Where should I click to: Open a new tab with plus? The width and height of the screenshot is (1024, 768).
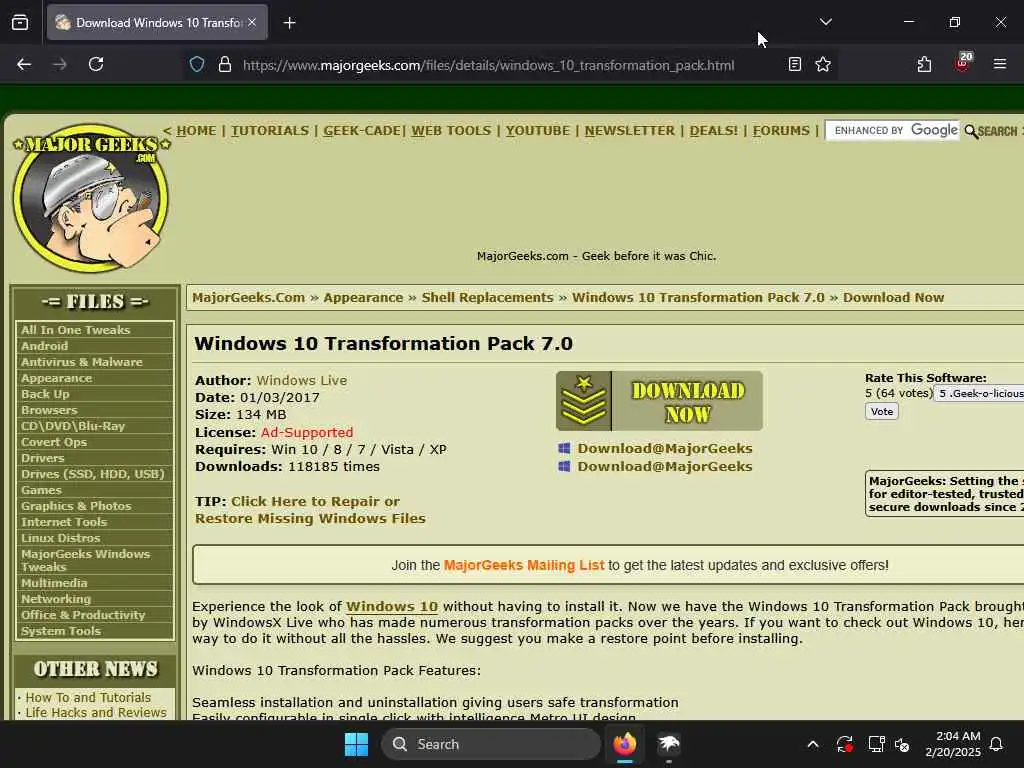click(289, 23)
